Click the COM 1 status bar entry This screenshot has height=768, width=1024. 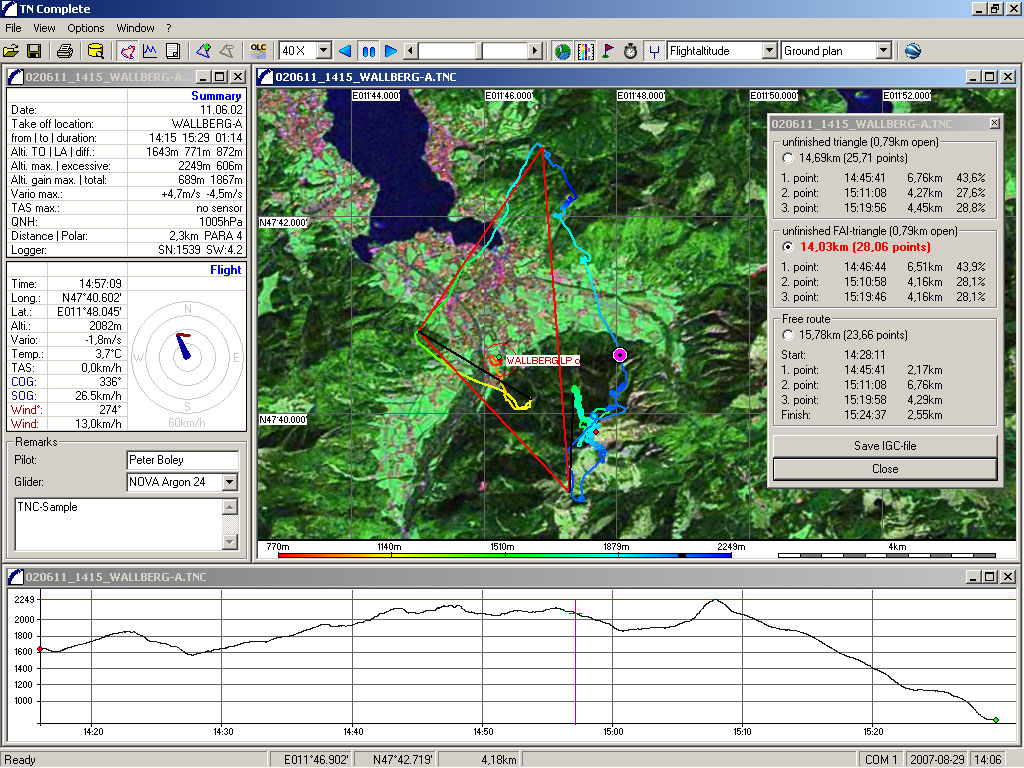click(x=880, y=760)
